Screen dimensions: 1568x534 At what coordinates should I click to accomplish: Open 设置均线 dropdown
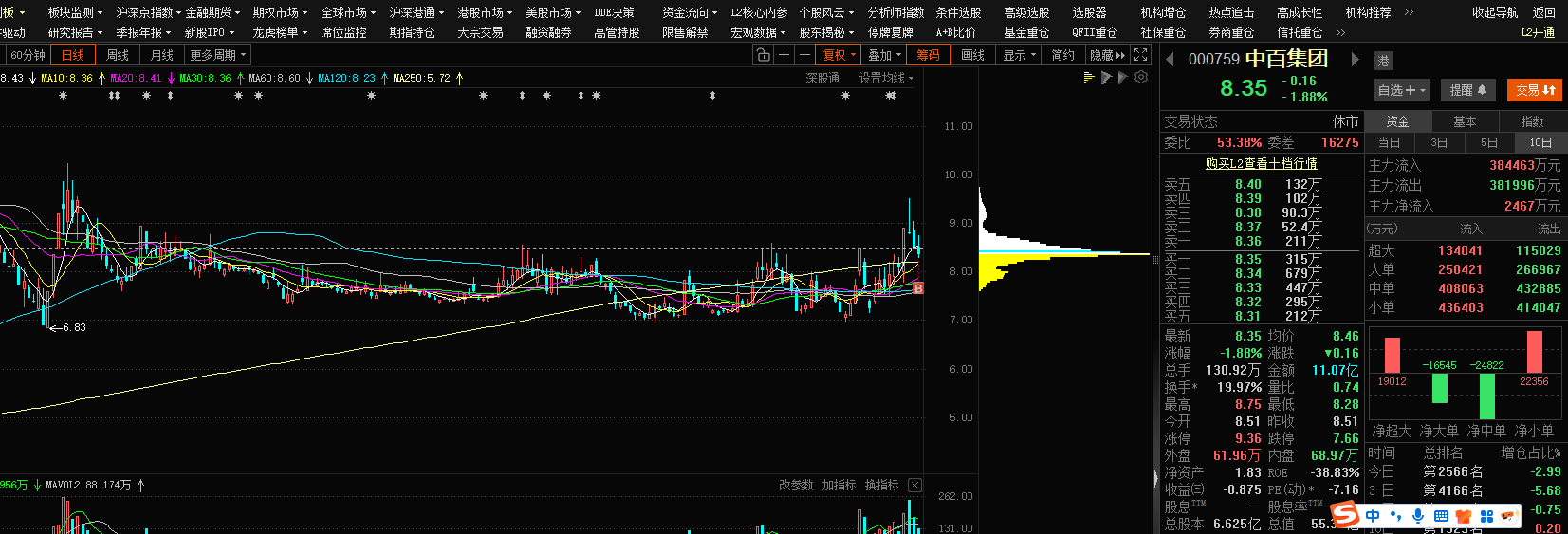pyautogui.click(x=886, y=78)
